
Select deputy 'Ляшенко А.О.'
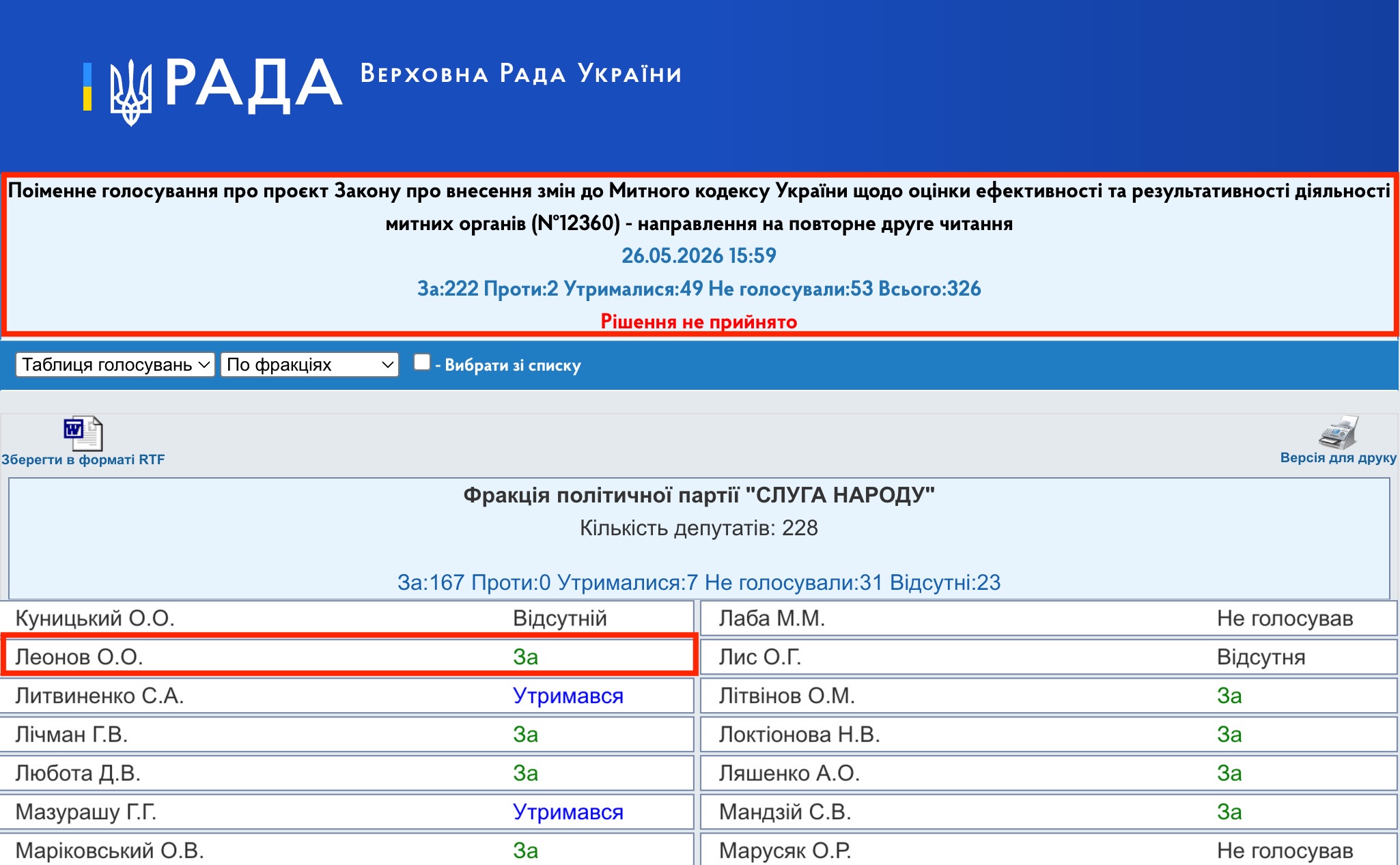pyautogui.click(x=789, y=774)
